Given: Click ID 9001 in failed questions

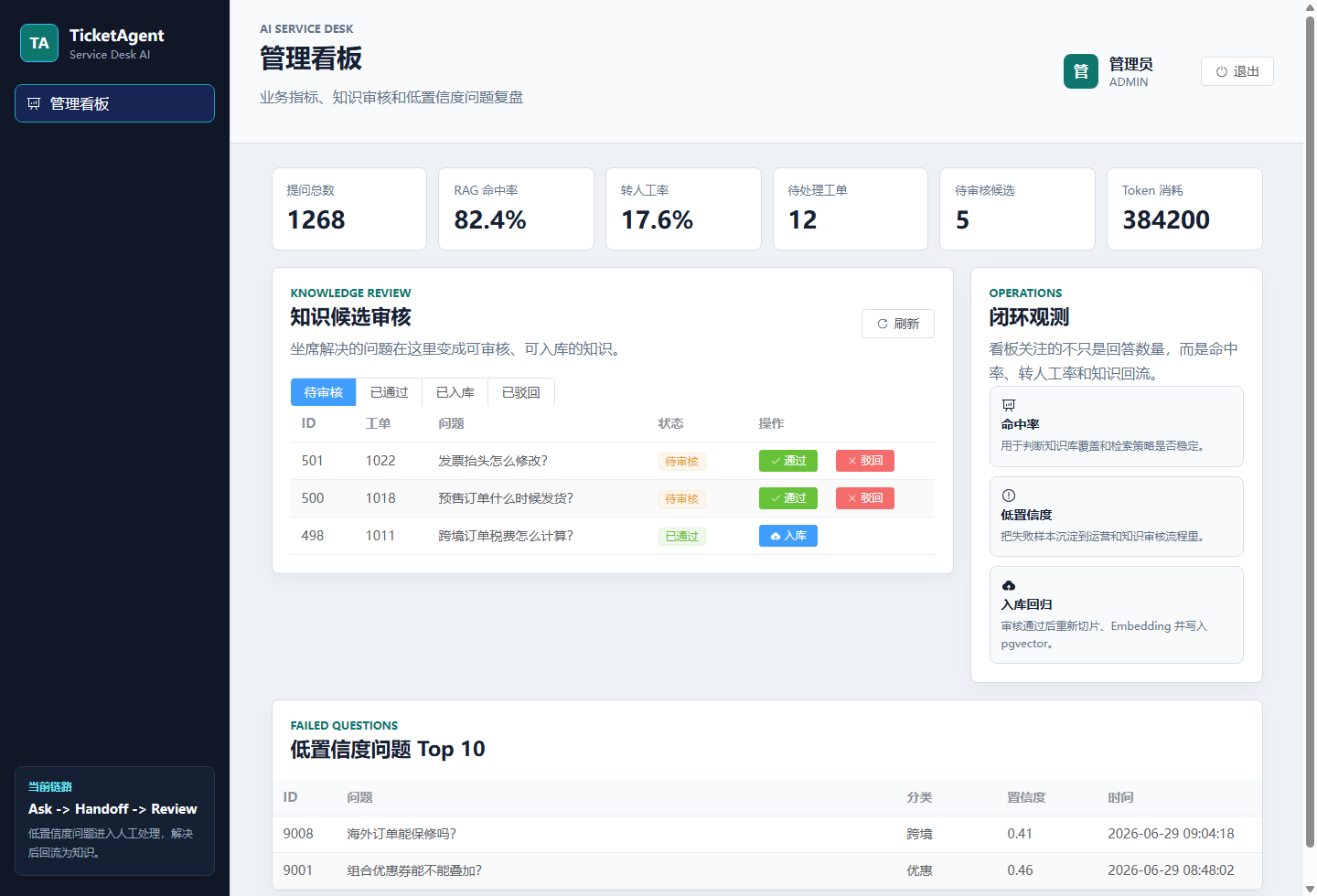Looking at the screenshot, I should coord(298,870).
